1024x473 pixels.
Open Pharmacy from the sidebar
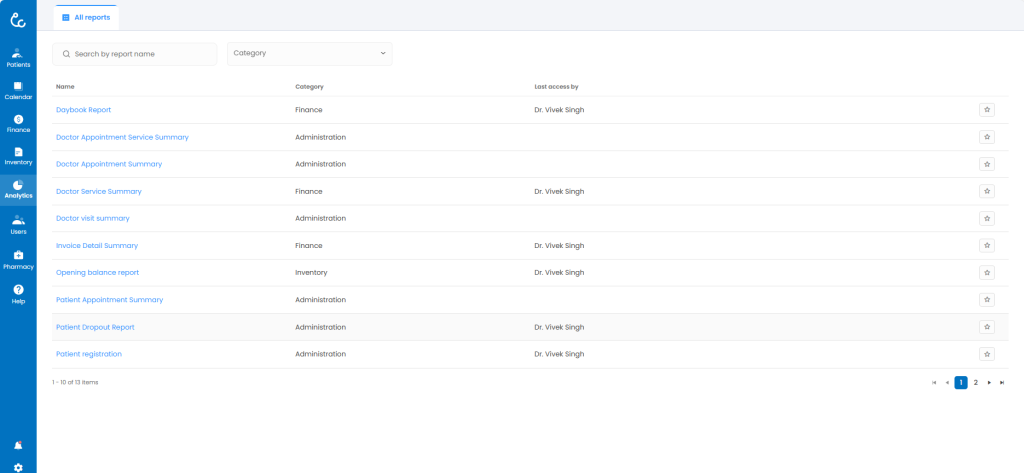click(x=18, y=259)
